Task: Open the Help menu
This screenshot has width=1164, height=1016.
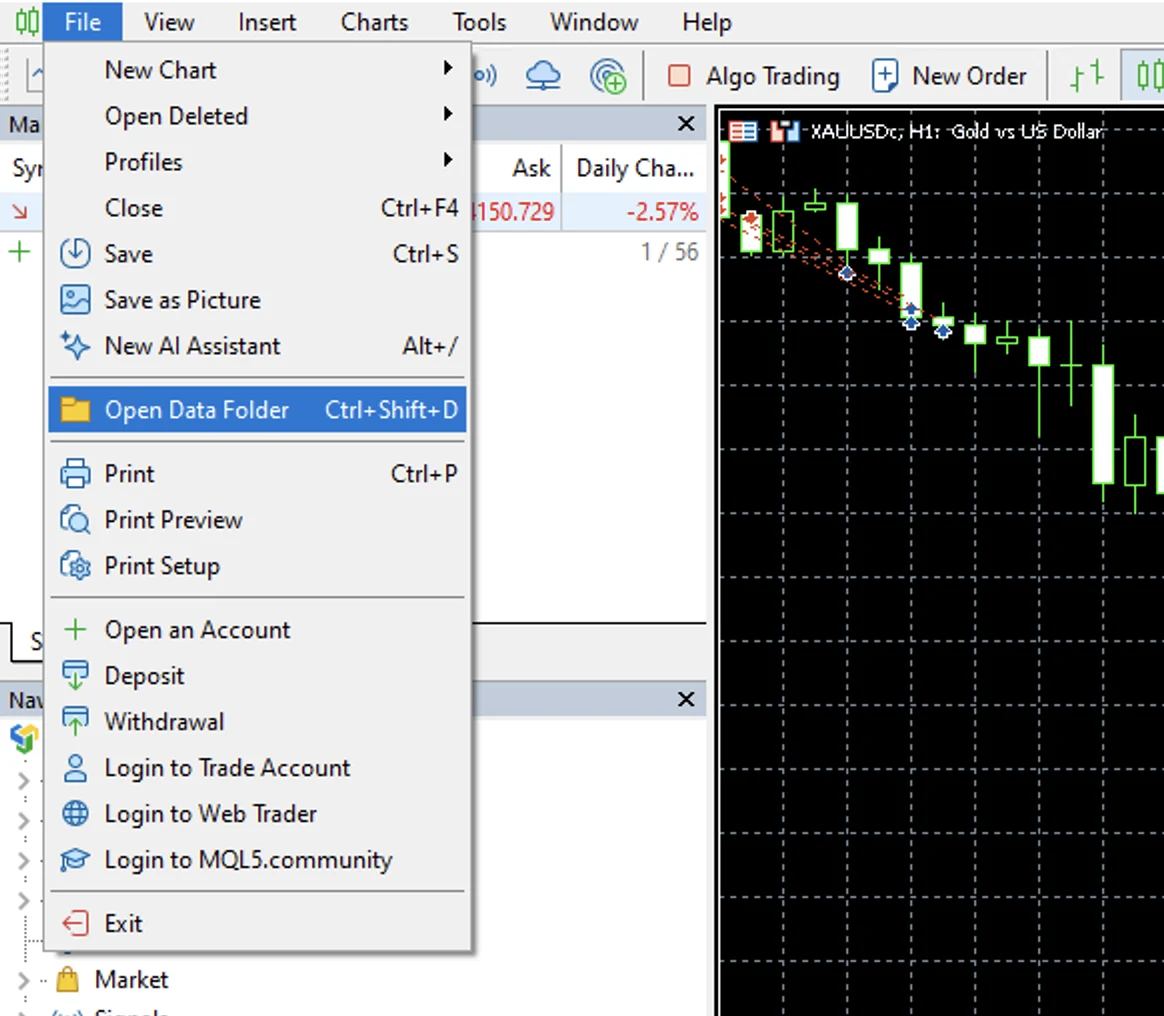Action: pos(707,22)
